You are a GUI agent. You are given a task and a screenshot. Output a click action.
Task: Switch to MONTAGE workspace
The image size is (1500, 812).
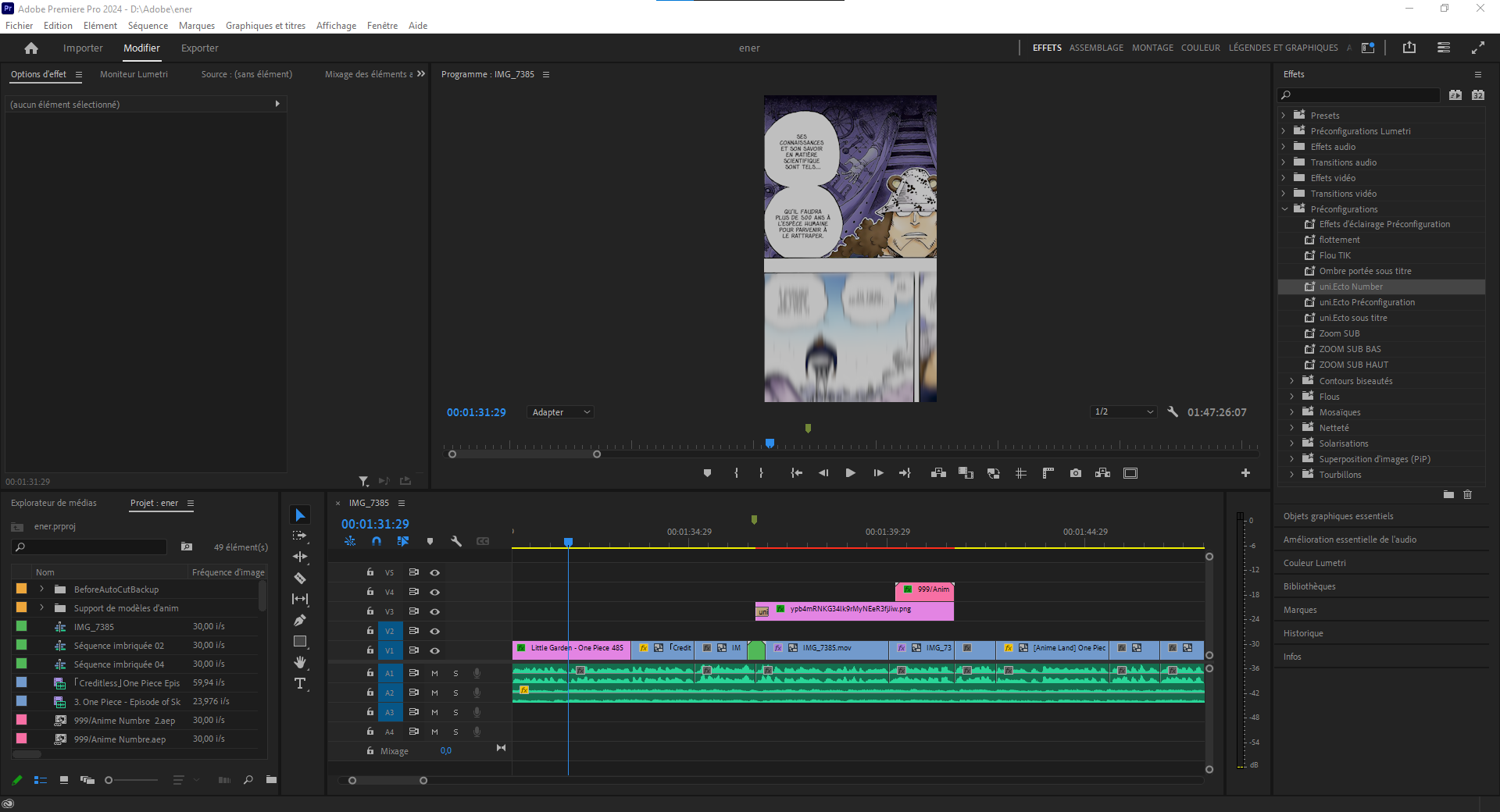pos(1152,48)
